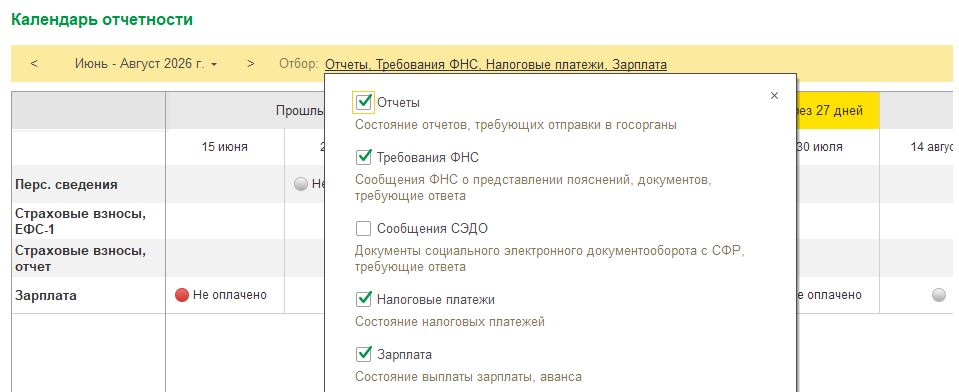Go to previous period with < arrow
The height and width of the screenshot is (392, 959).
[34, 63]
